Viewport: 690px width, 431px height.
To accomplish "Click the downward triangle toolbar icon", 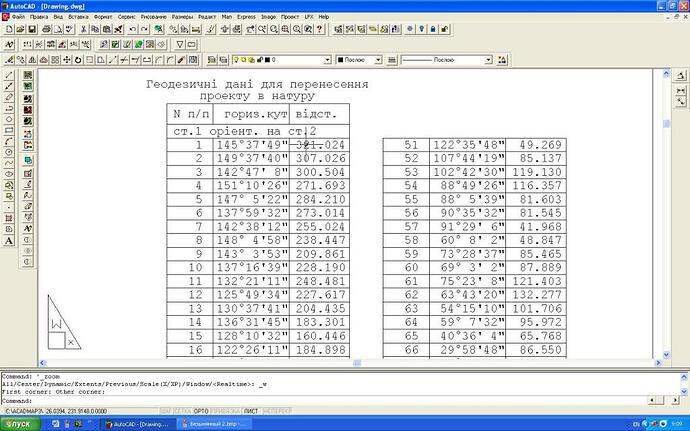I will pyautogui.click(x=180, y=44).
